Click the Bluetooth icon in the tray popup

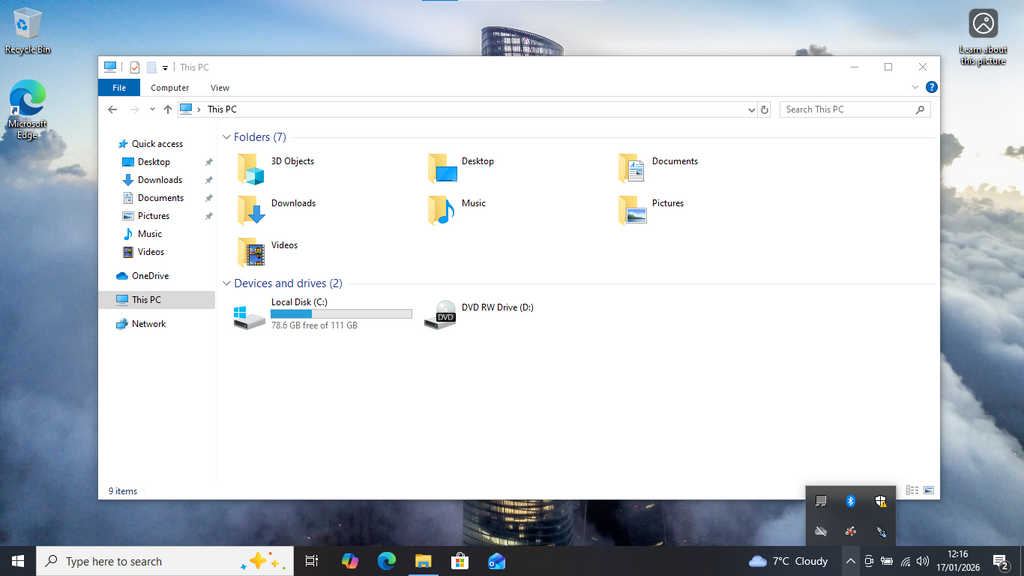tap(851, 501)
